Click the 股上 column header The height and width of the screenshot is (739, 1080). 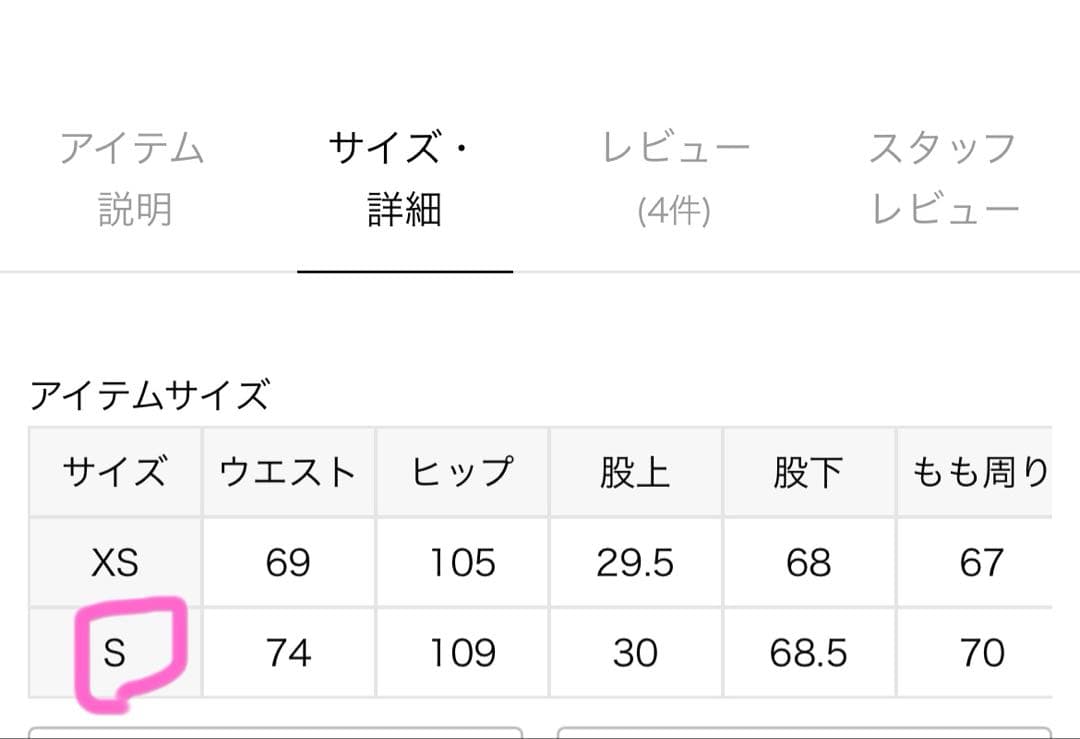pos(635,472)
